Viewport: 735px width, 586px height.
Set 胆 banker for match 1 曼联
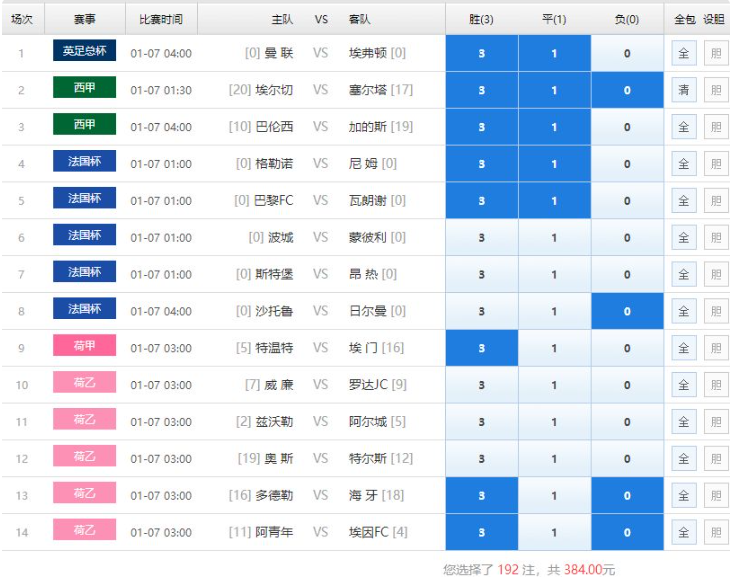tap(716, 53)
